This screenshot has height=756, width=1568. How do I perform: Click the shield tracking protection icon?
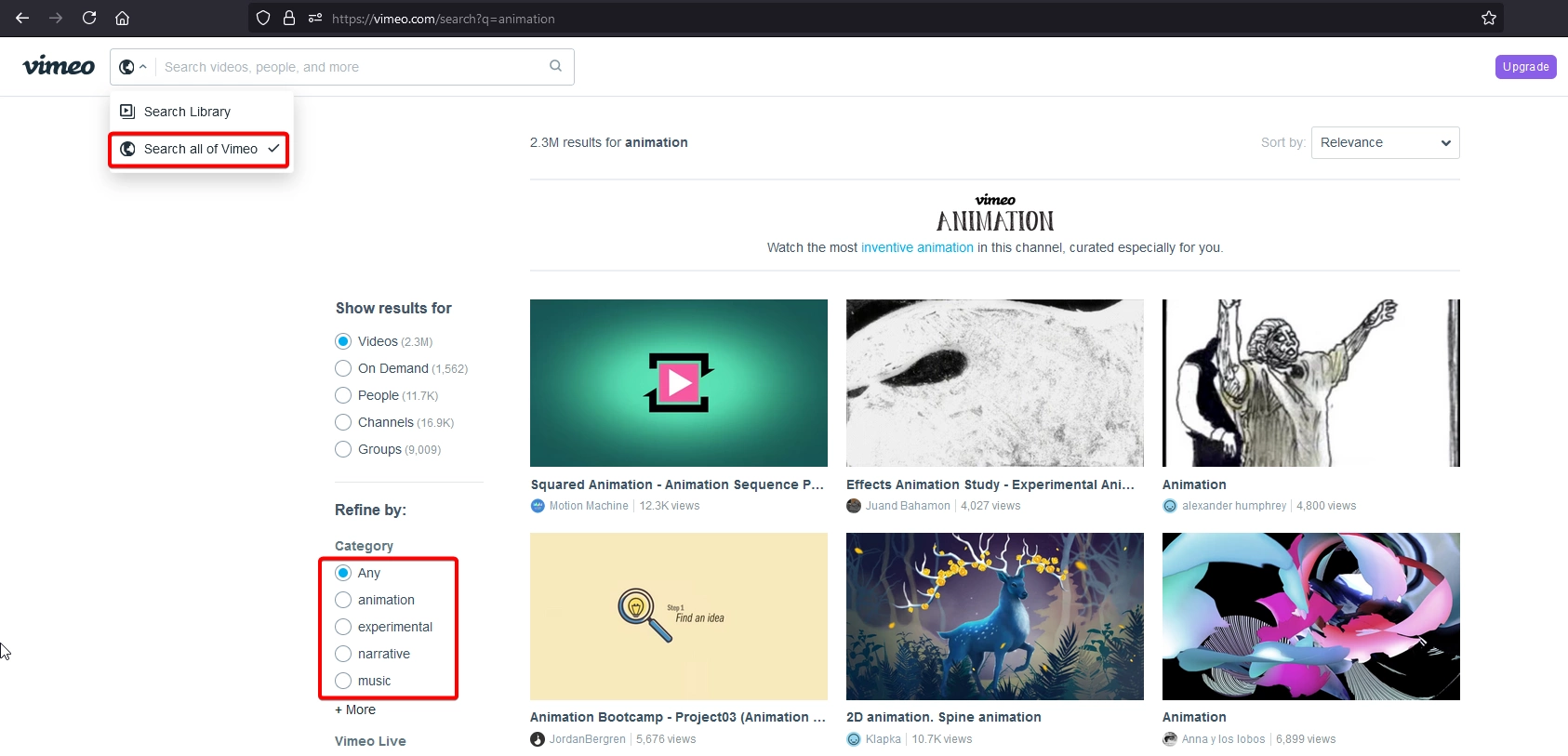263,18
